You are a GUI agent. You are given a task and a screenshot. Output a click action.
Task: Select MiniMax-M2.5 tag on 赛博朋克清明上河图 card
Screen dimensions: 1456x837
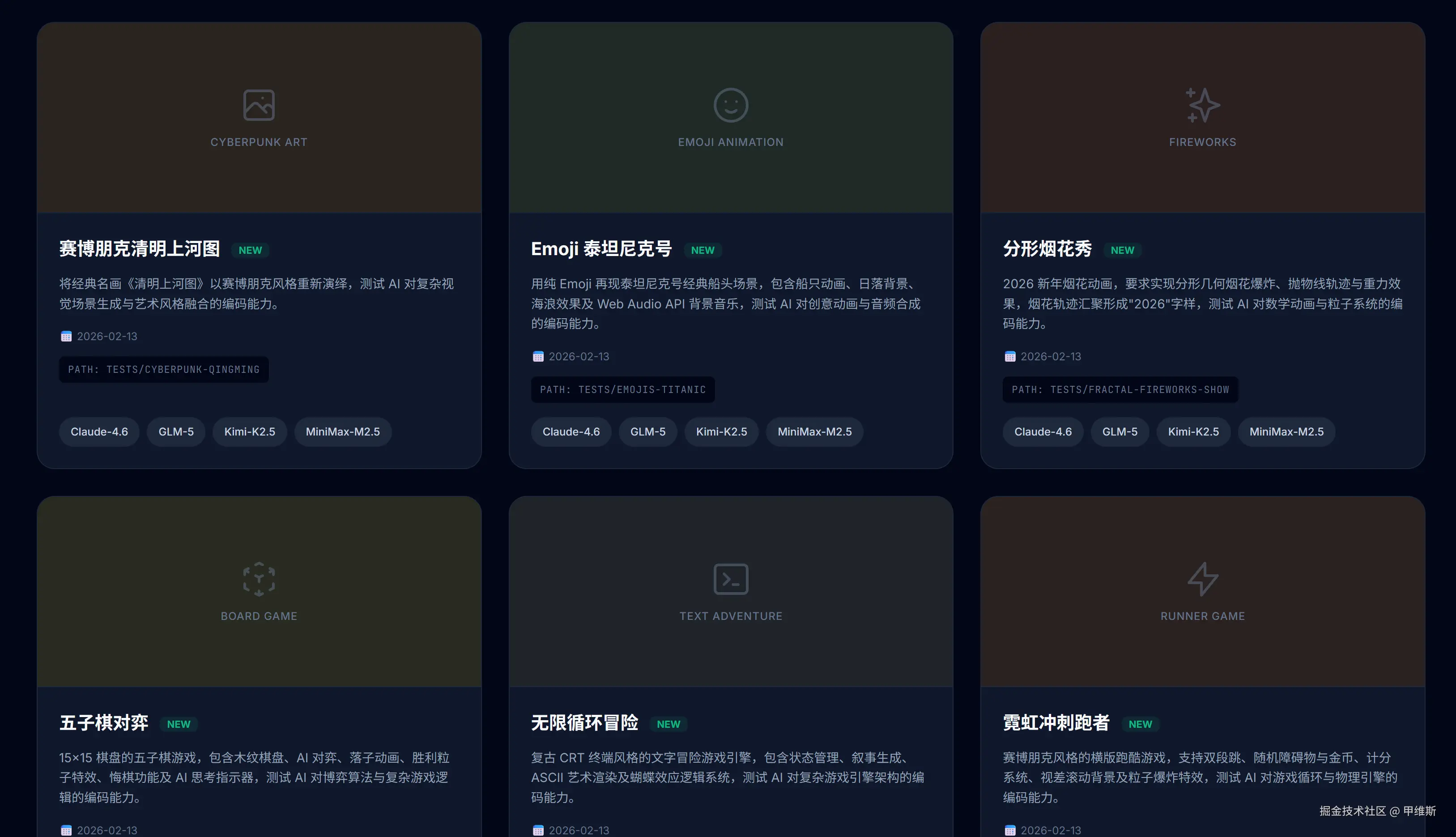click(342, 432)
